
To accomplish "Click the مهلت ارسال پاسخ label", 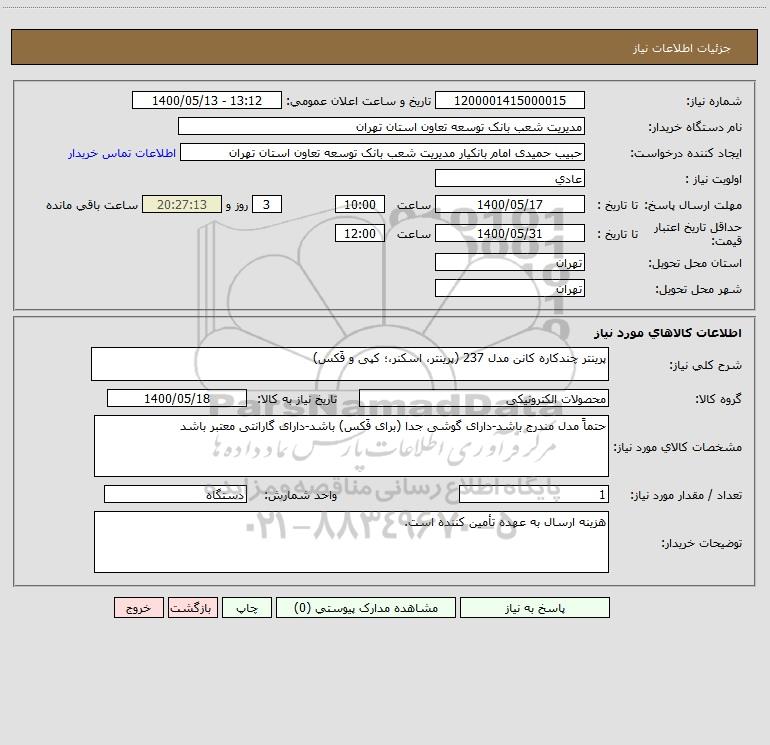I will (693, 205).
